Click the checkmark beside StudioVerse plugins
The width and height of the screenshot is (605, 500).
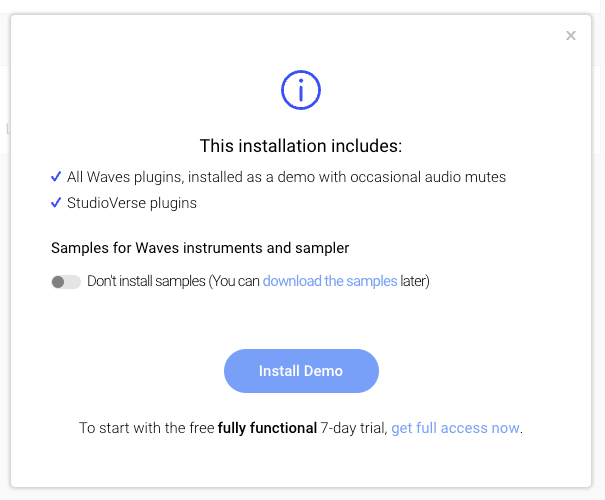click(x=56, y=202)
